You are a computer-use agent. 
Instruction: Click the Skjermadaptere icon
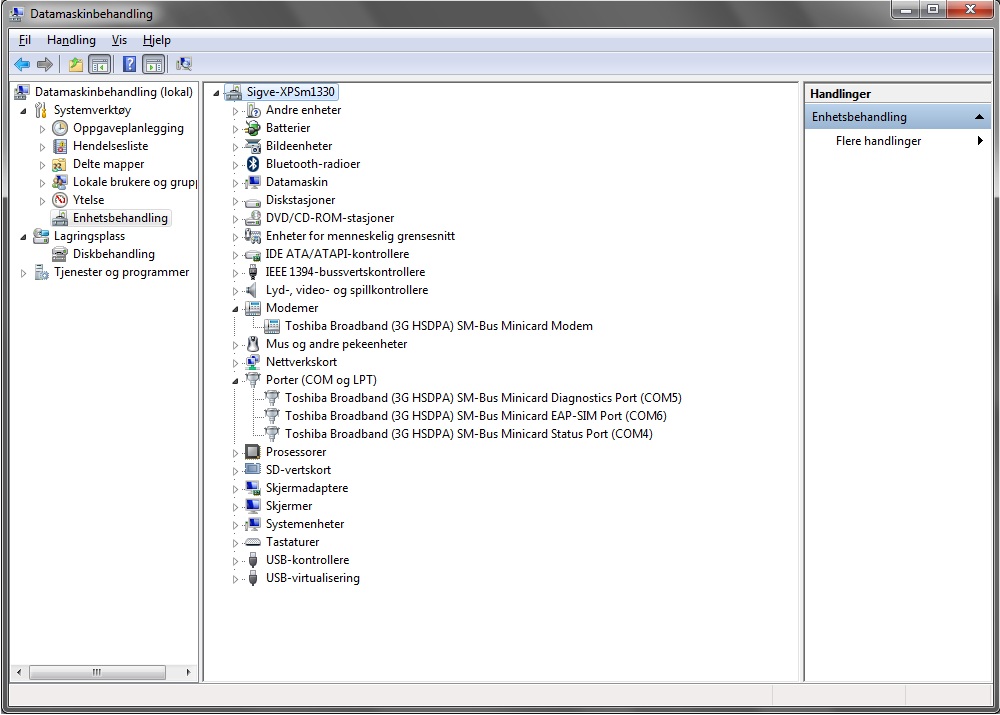pyautogui.click(x=253, y=488)
